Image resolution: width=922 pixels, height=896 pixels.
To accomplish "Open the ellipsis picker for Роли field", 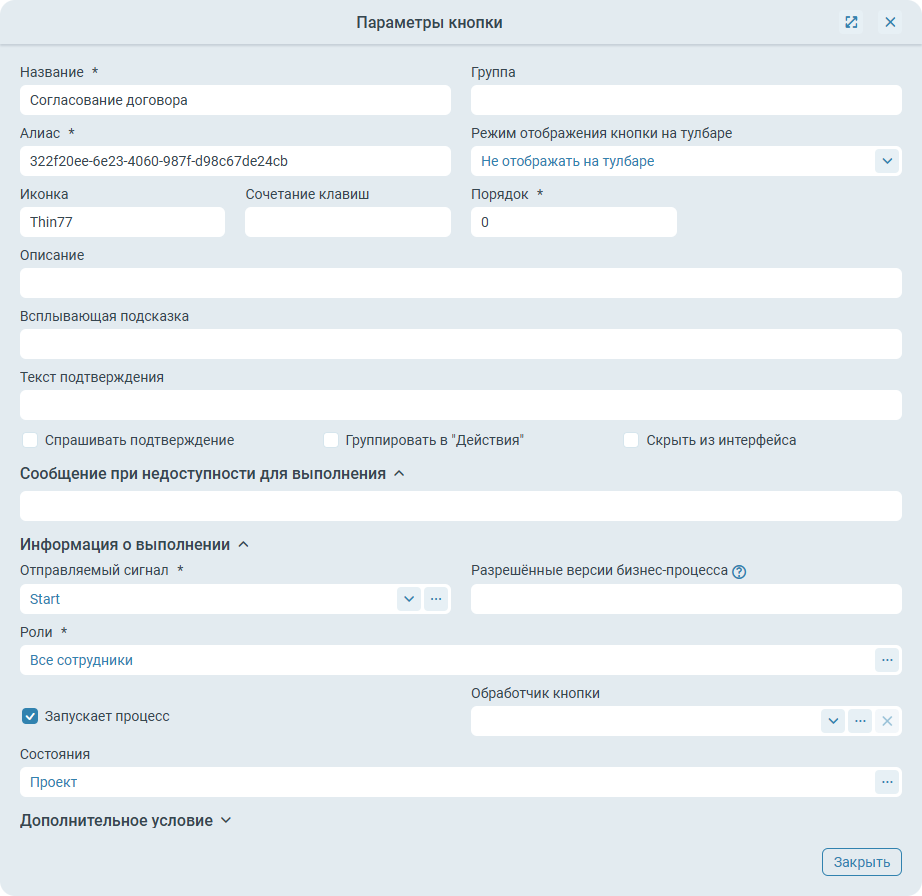I will click(886, 660).
